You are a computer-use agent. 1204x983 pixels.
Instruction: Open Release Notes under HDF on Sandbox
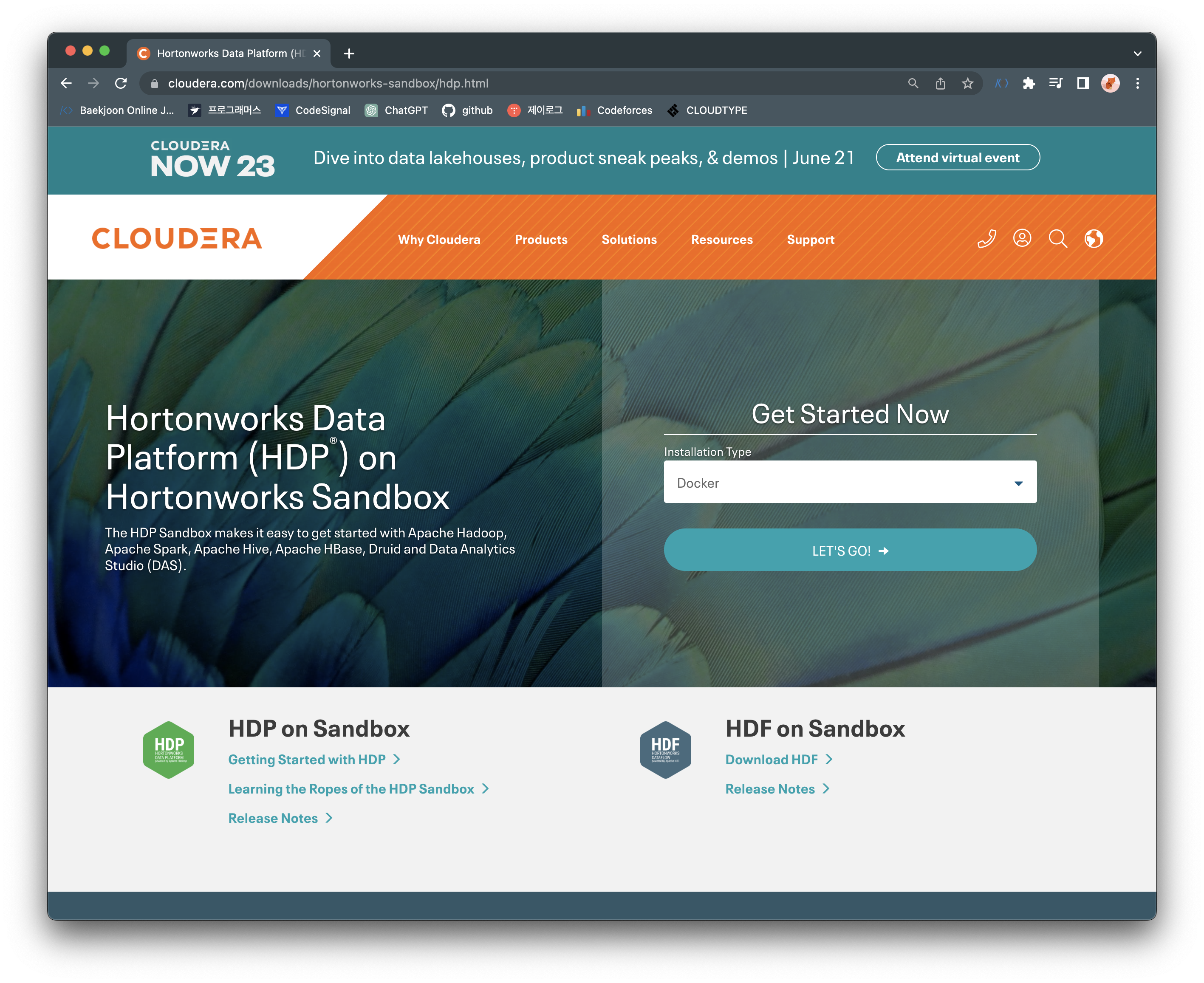pyautogui.click(x=777, y=789)
